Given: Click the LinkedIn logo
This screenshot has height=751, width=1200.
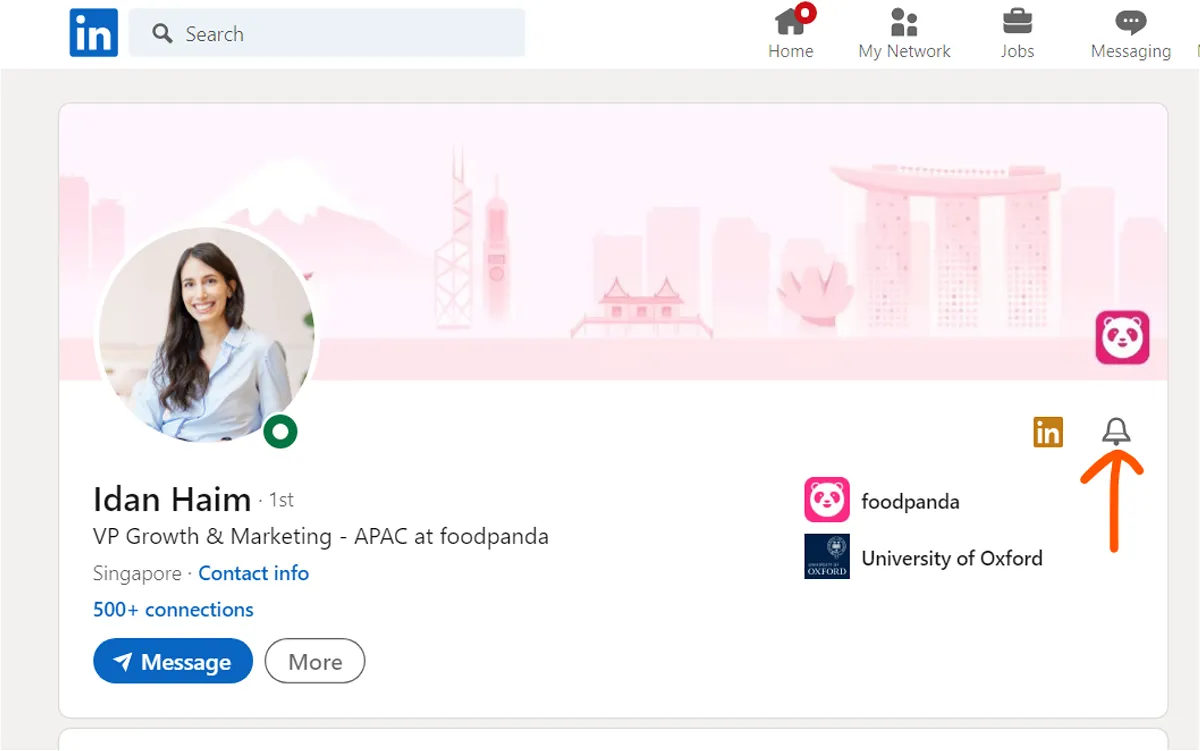Looking at the screenshot, I should click(94, 33).
